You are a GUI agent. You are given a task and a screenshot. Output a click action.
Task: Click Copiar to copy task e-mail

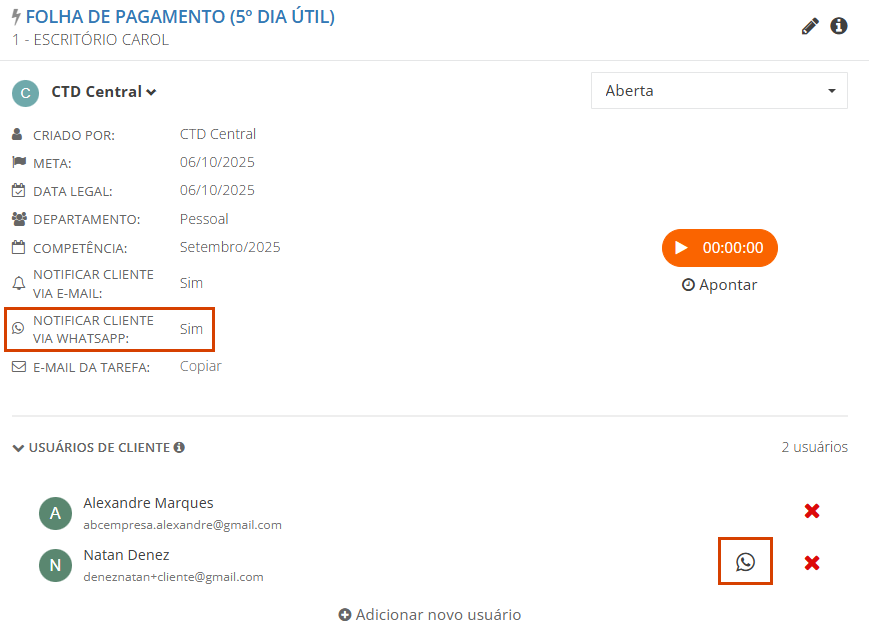[x=200, y=366]
